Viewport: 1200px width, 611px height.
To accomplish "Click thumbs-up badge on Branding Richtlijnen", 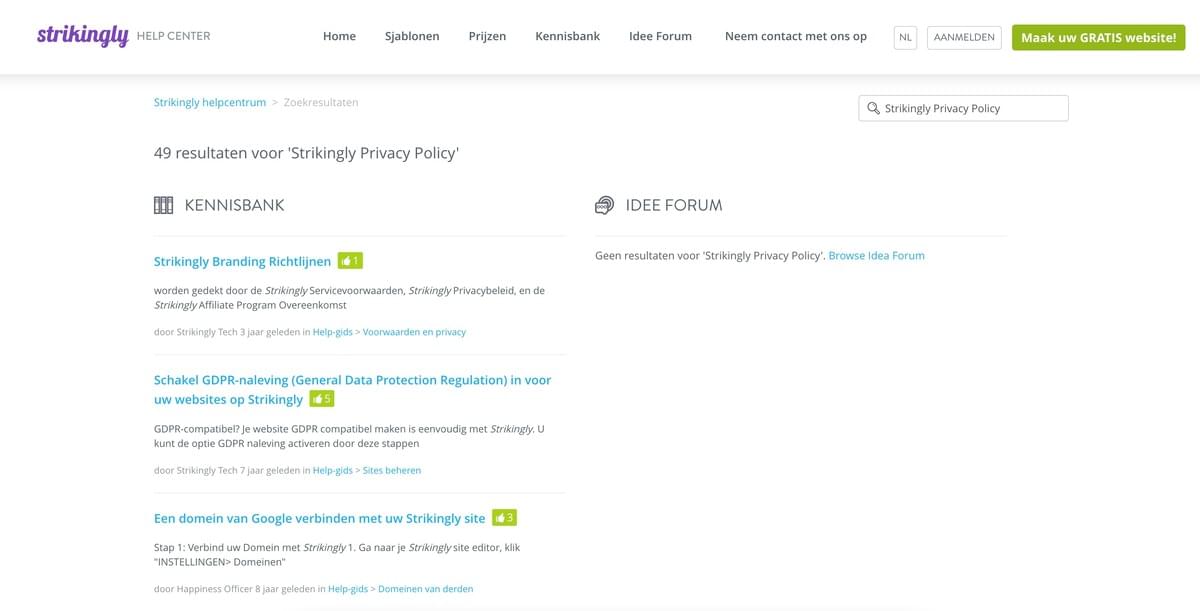I will (349, 261).
